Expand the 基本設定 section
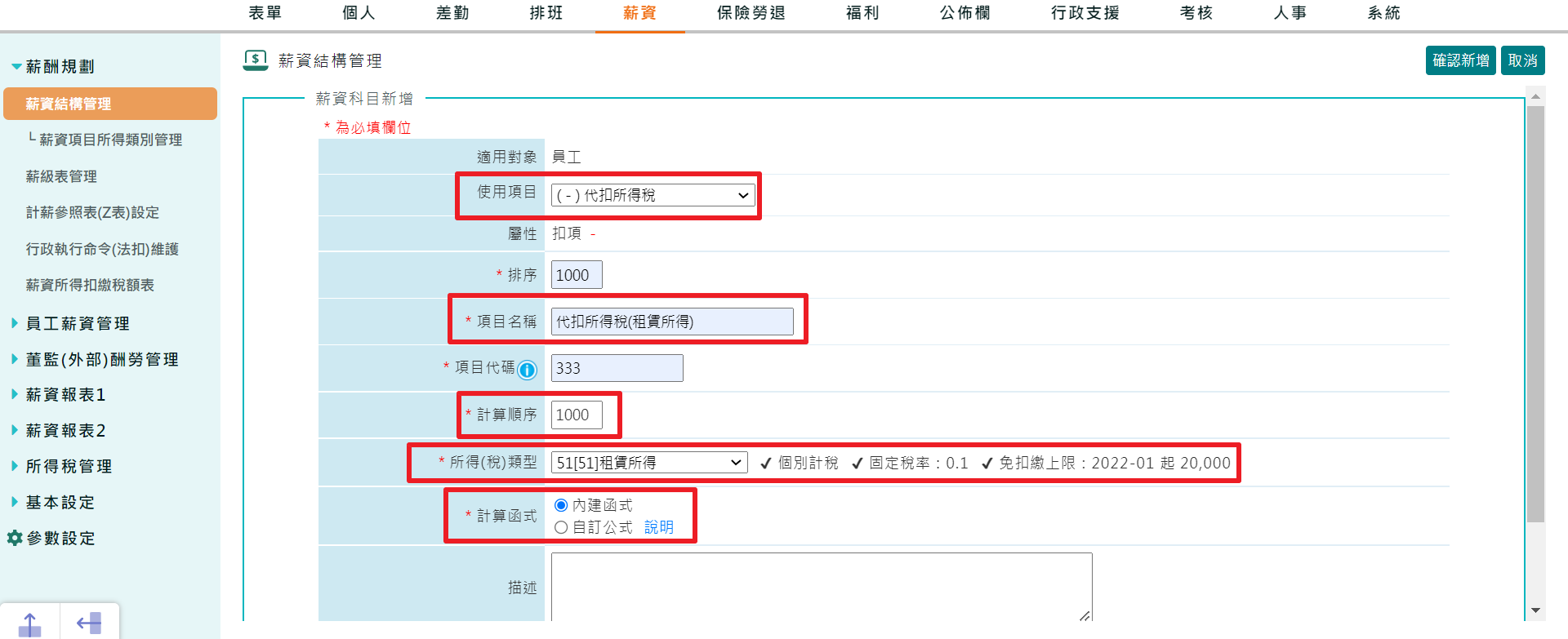1568x639 pixels. click(x=52, y=502)
